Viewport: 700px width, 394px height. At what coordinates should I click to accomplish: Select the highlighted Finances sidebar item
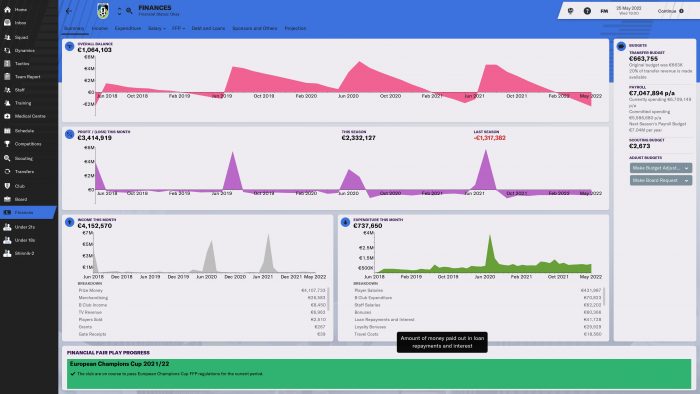pos(28,212)
